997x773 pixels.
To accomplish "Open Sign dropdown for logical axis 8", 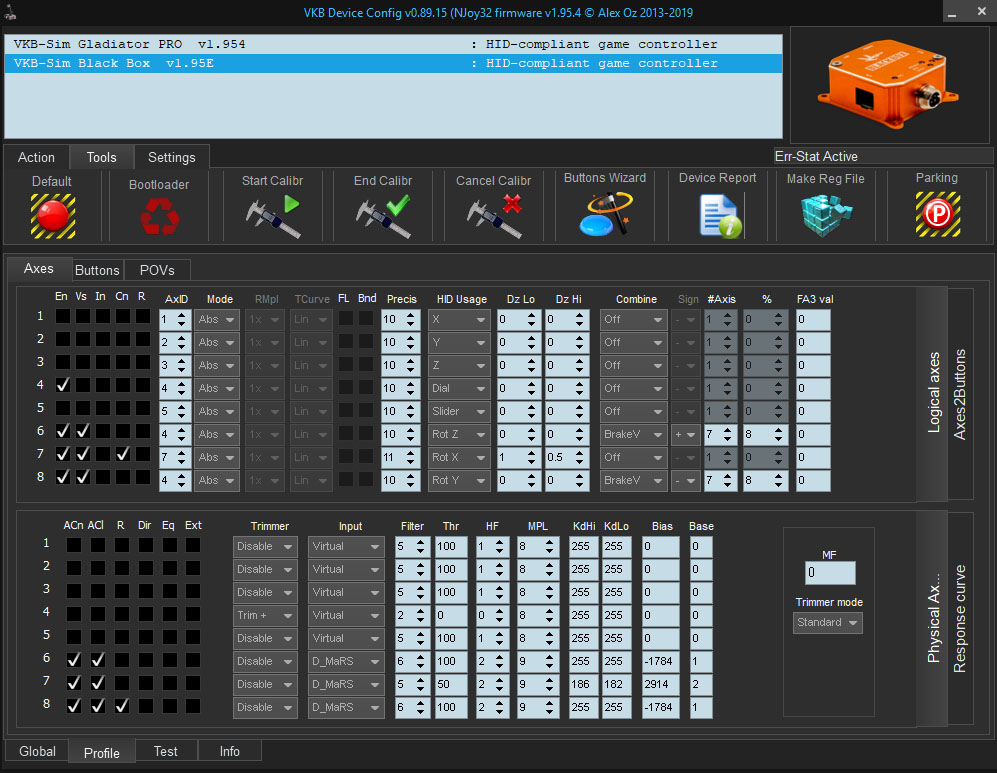I will (x=685, y=480).
